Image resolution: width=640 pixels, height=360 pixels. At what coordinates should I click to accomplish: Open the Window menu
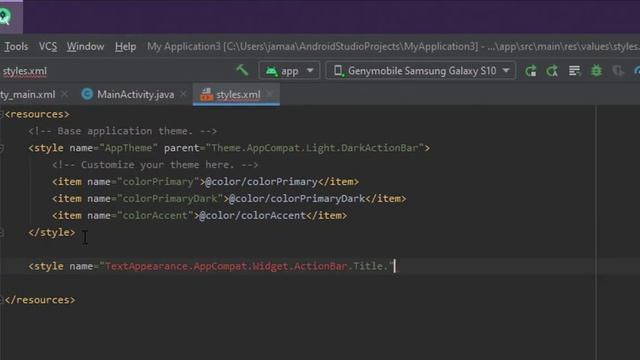[x=85, y=47]
